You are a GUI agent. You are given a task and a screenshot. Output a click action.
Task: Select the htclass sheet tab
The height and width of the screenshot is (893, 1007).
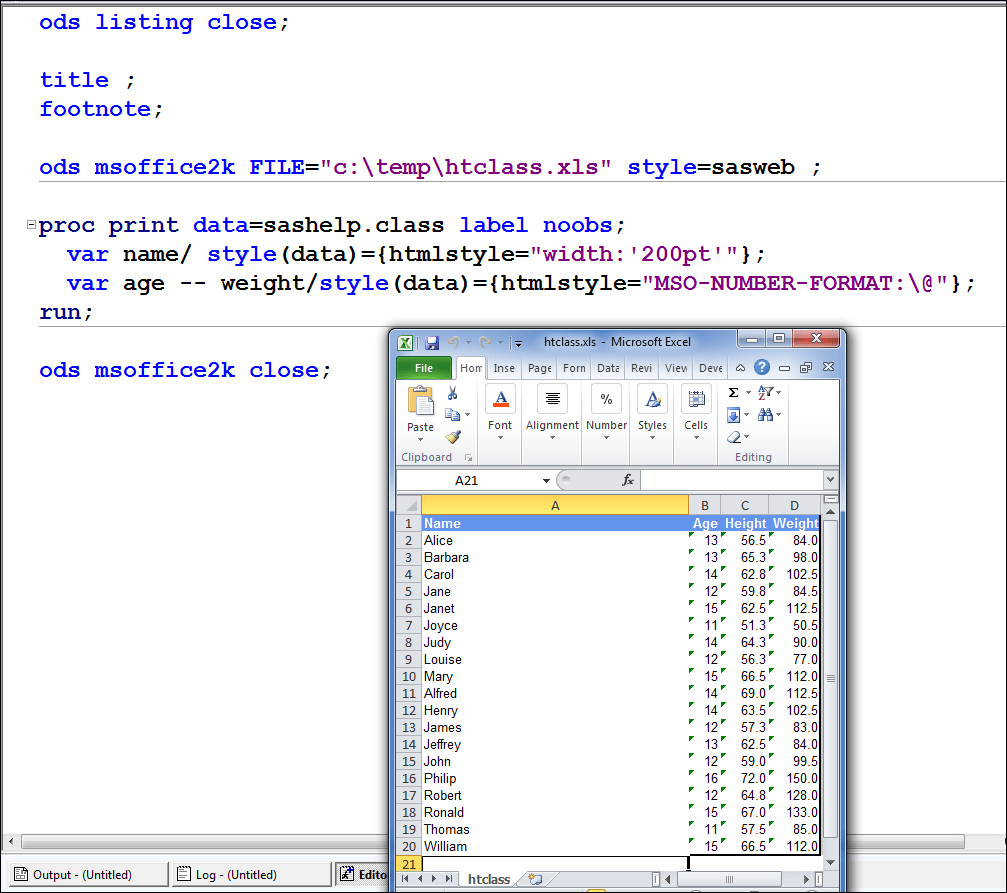pos(489,878)
